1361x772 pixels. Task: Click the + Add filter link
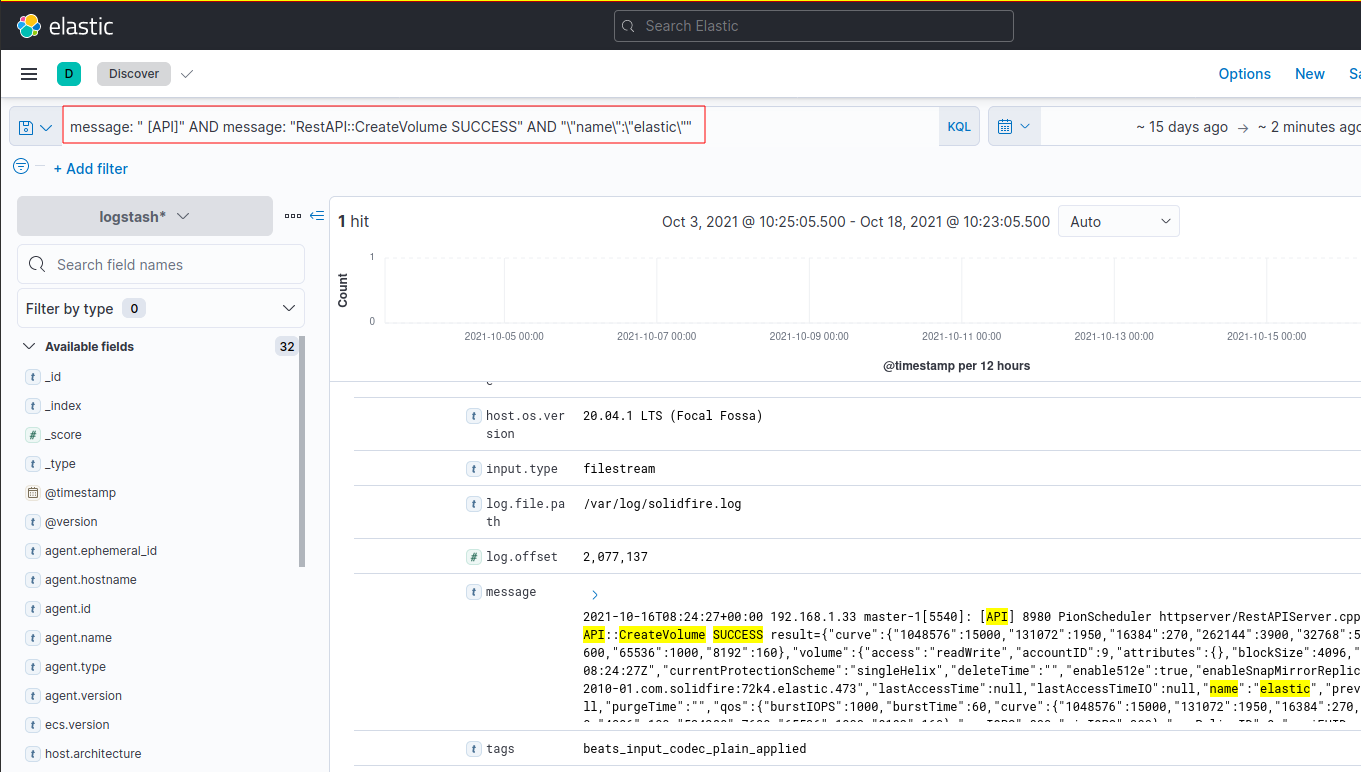coord(91,169)
